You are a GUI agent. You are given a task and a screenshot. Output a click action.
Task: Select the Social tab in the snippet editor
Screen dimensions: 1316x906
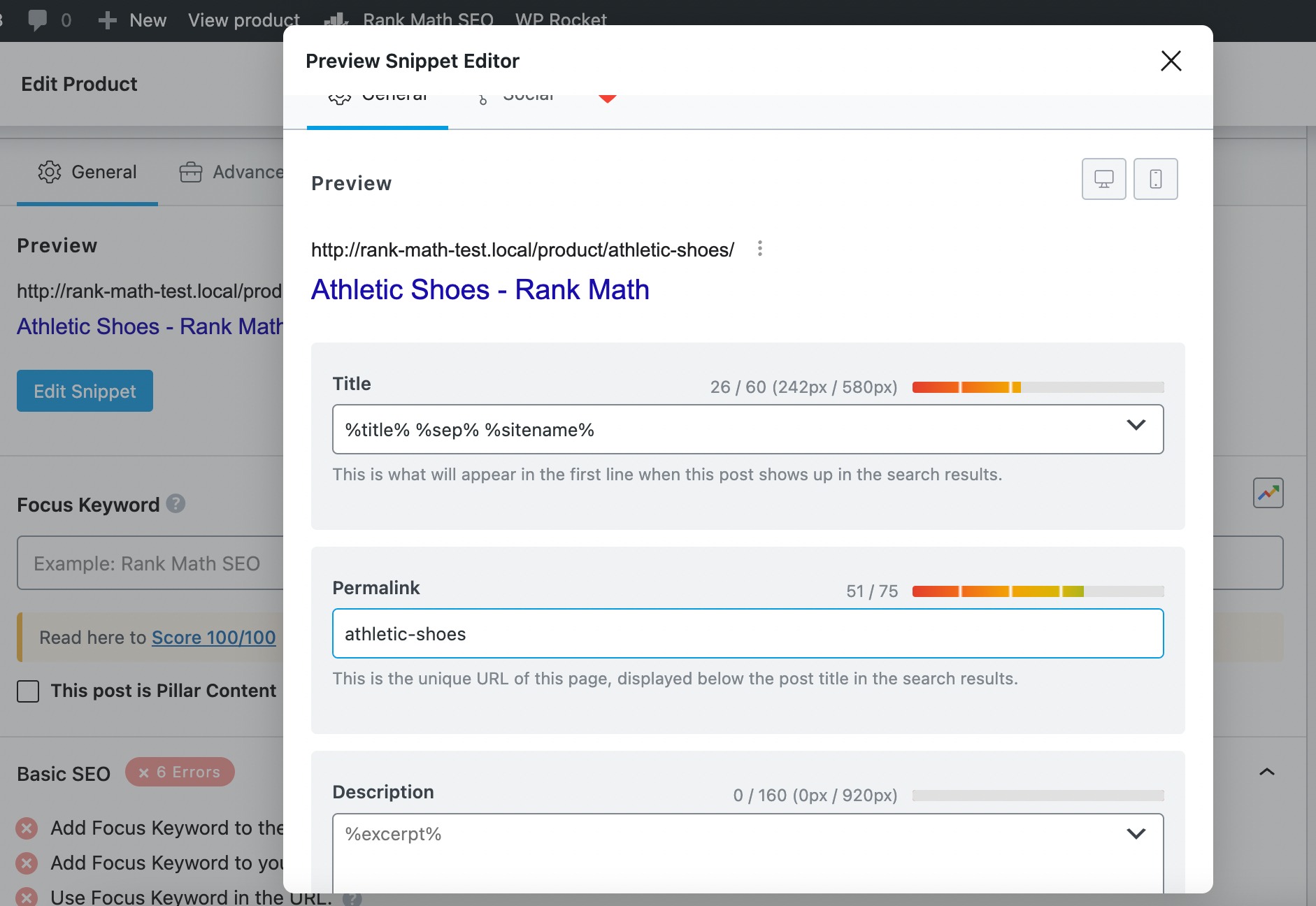pos(516,110)
